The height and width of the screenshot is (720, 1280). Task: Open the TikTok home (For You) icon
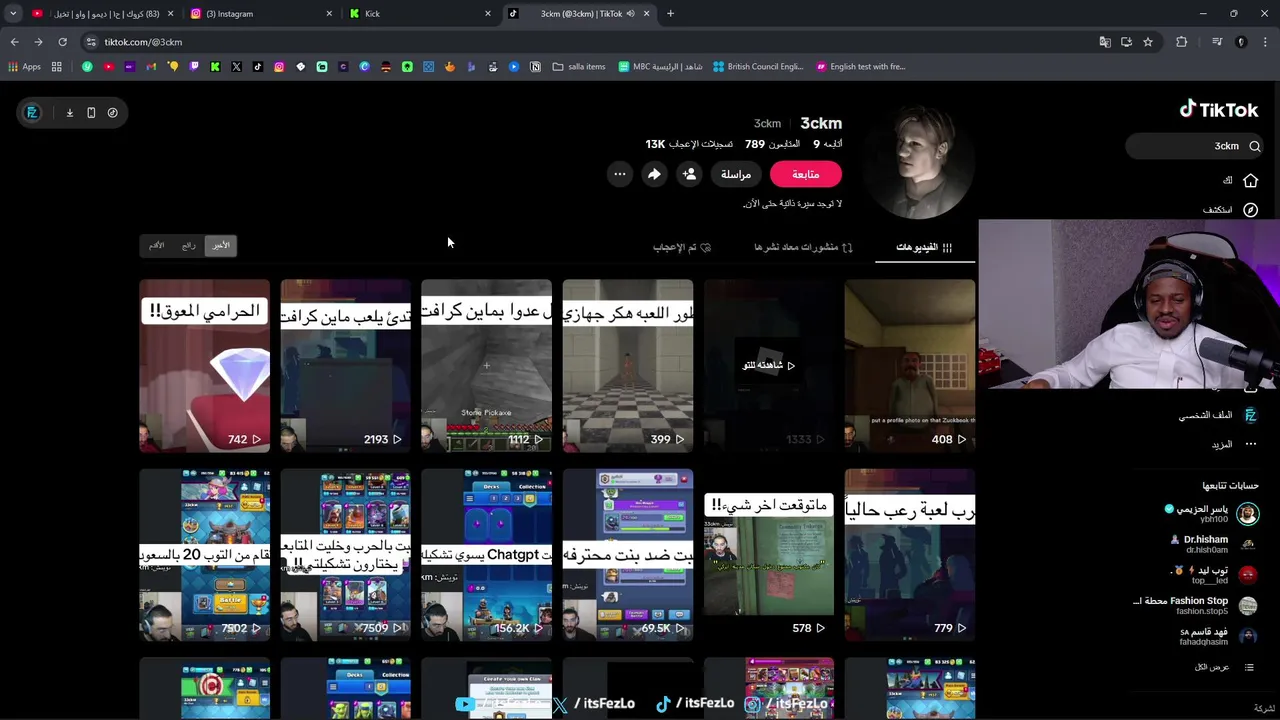tap(1250, 180)
